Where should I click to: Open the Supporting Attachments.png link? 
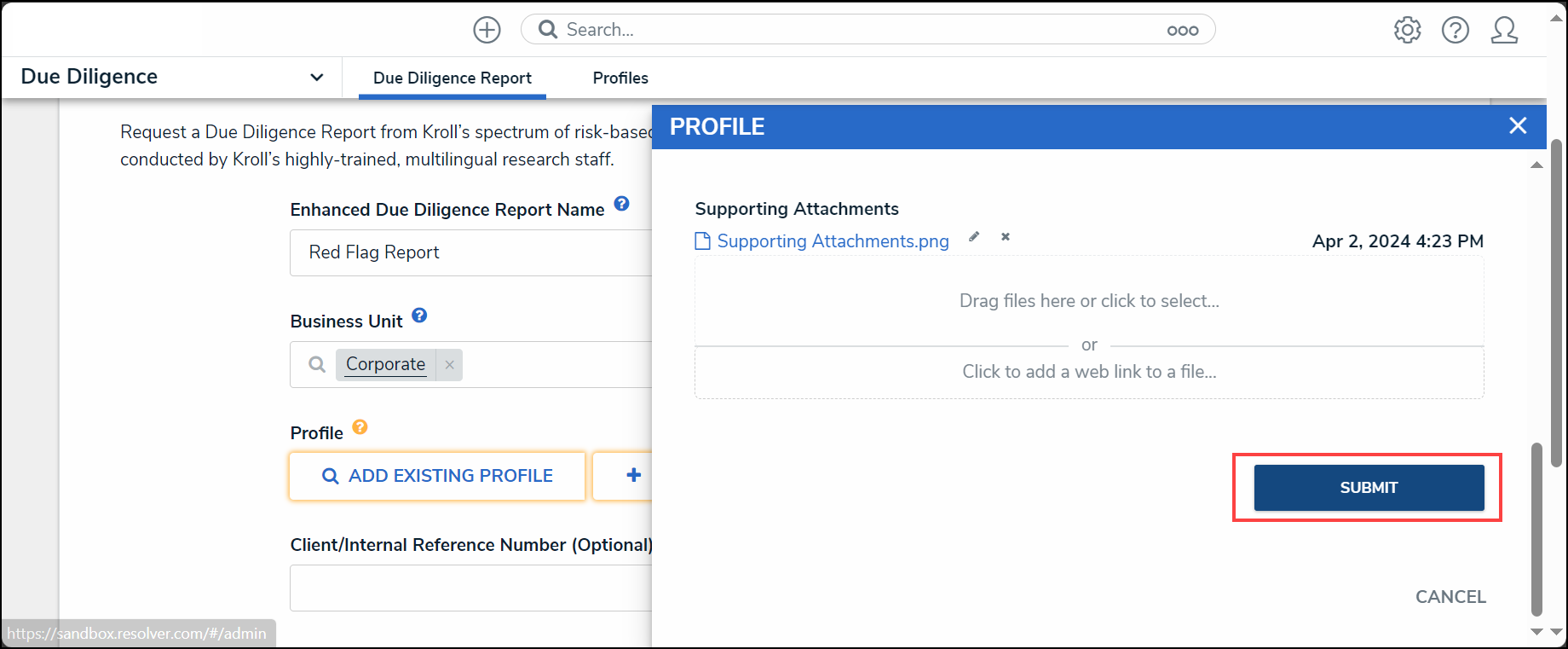(x=833, y=241)
